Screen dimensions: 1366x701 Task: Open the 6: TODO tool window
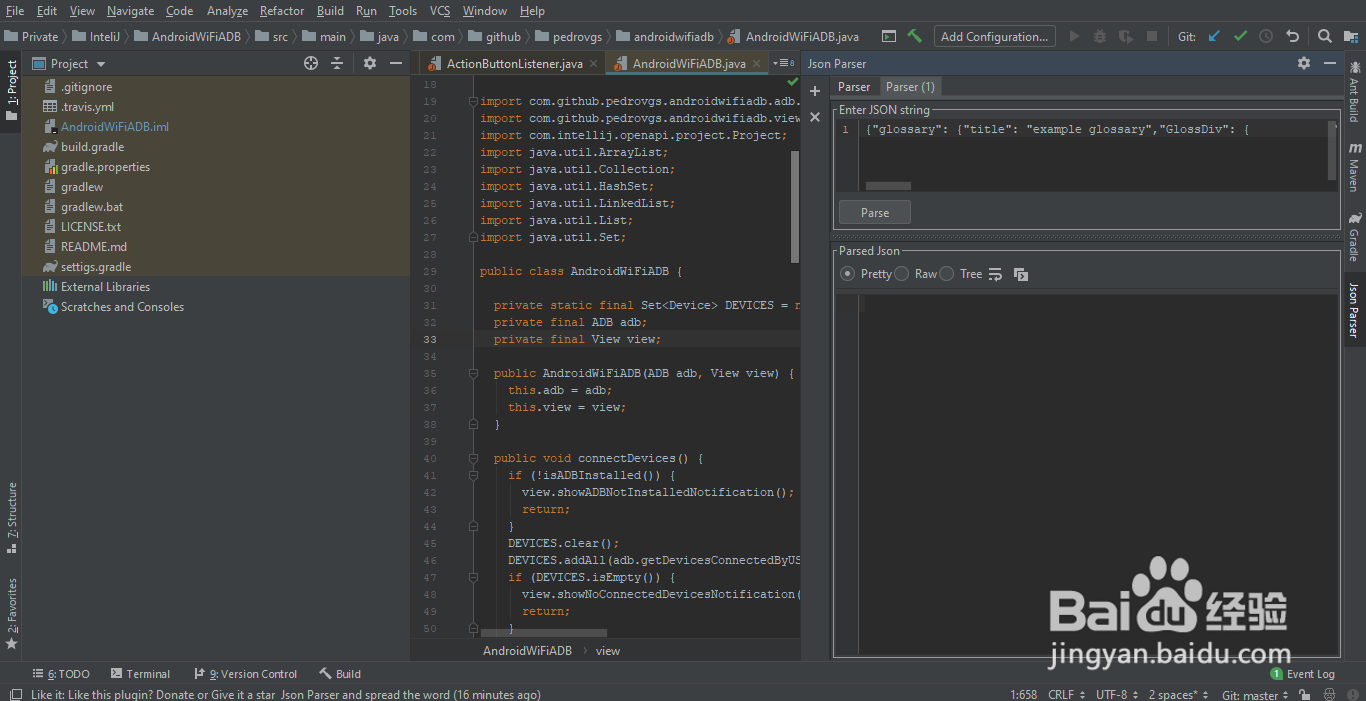61,674
